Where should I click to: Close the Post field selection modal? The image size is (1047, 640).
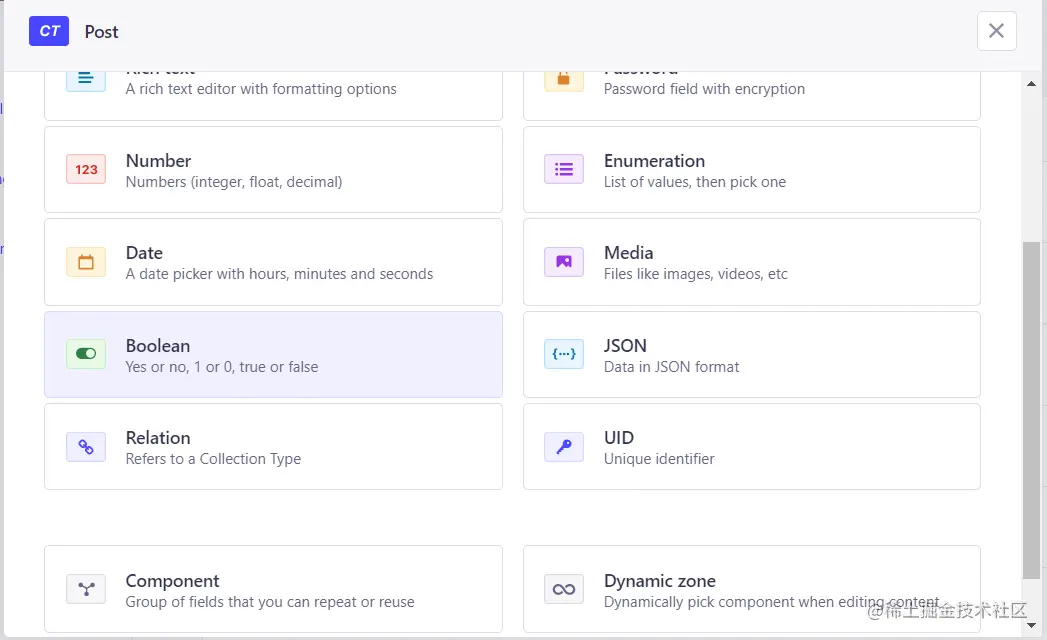(x=996, y=31)
